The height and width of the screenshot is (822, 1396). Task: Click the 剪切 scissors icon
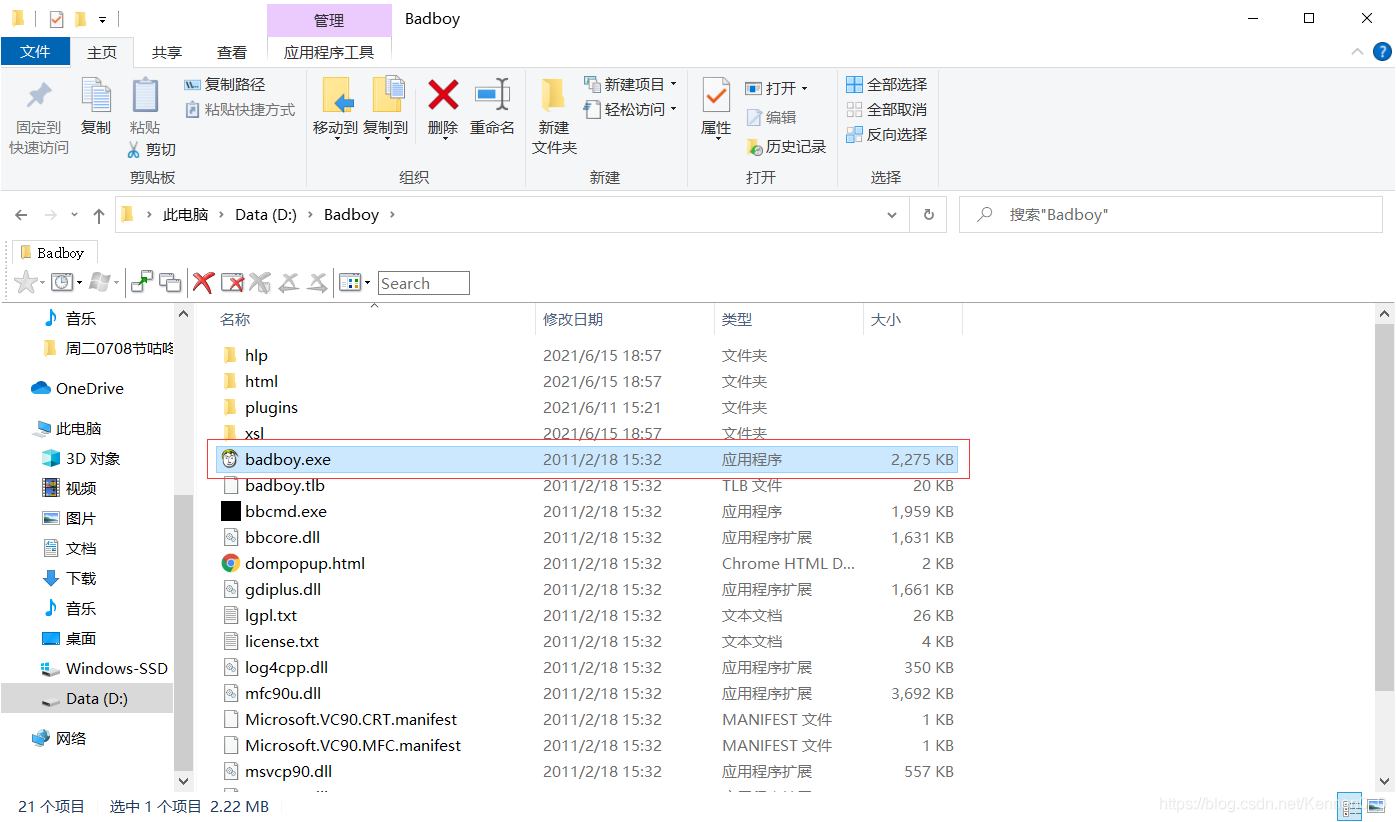(x=134, y=150)
